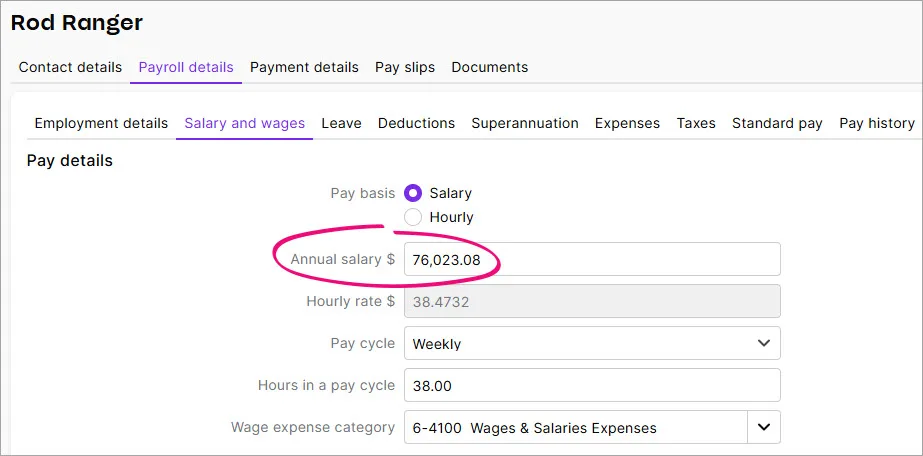Switch to the Payment details tab

[x=304, y=67]
